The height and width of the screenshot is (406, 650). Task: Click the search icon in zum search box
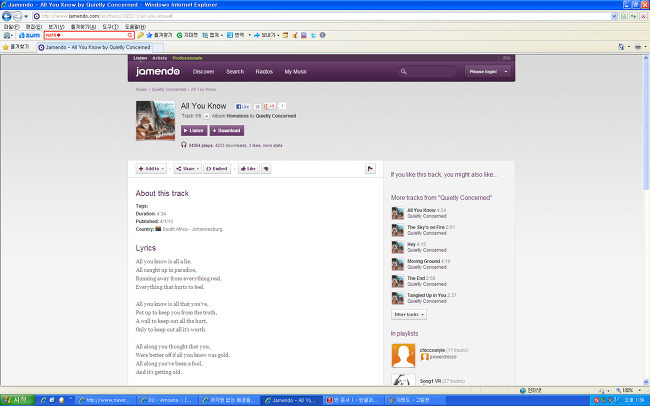click(x=130, y=35)
